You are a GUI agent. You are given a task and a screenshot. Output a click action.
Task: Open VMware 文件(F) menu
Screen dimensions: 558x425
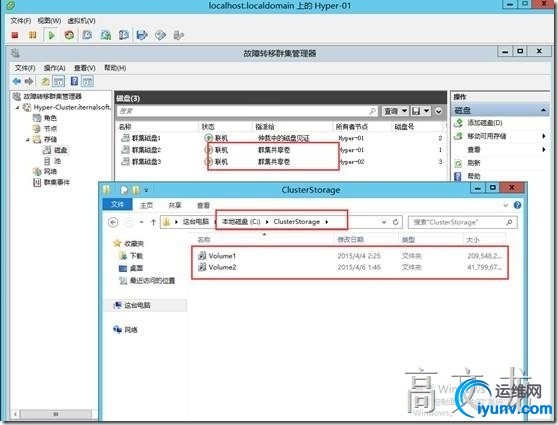(x=21, y=21)
